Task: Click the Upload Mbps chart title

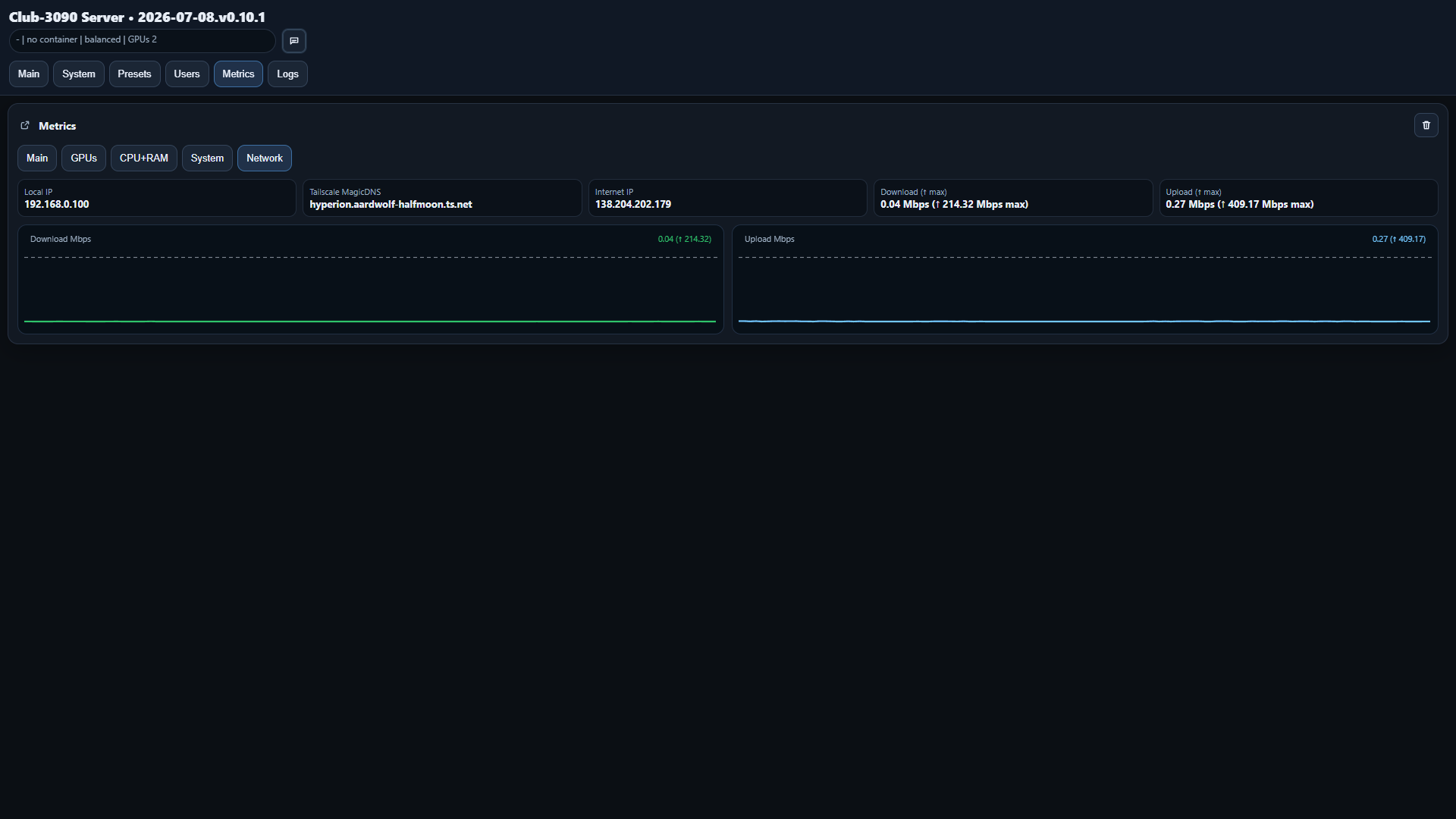Action: (x=770, y=240)
